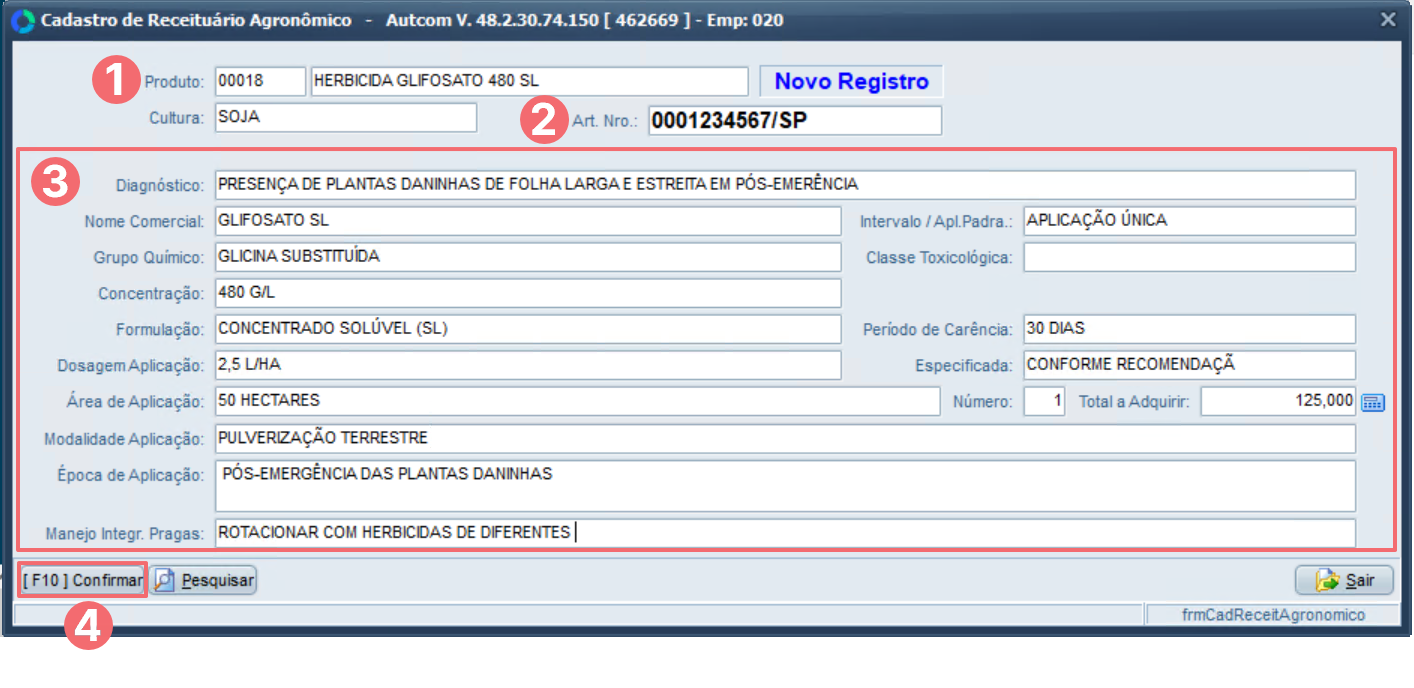Screen dimensions: 1414x688
Task: Focus the Grupo Químico field
Action: click(x=527, y=257)
